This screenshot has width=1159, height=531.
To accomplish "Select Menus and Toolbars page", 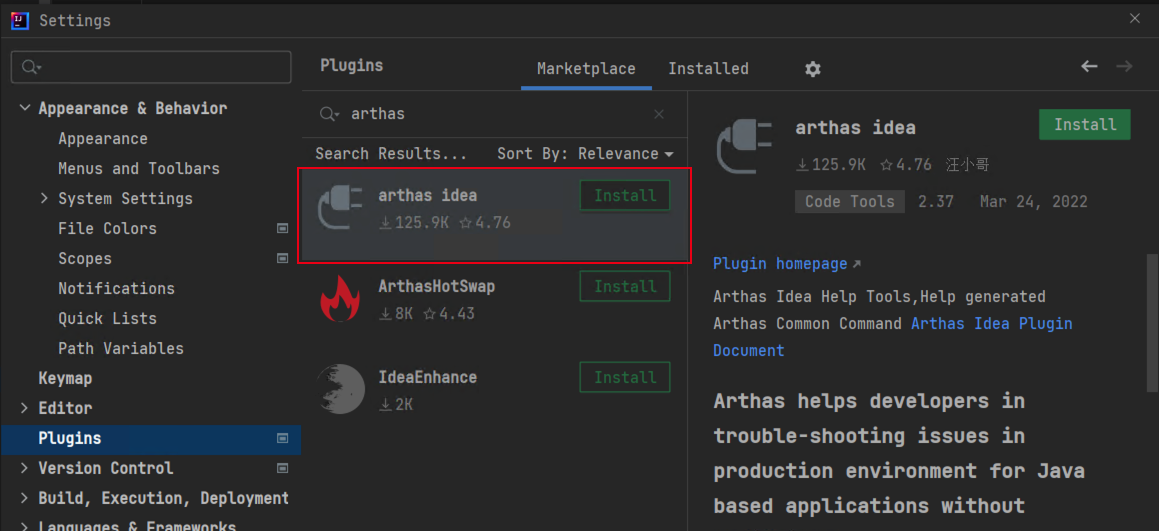I will click(x=139, y=169).
